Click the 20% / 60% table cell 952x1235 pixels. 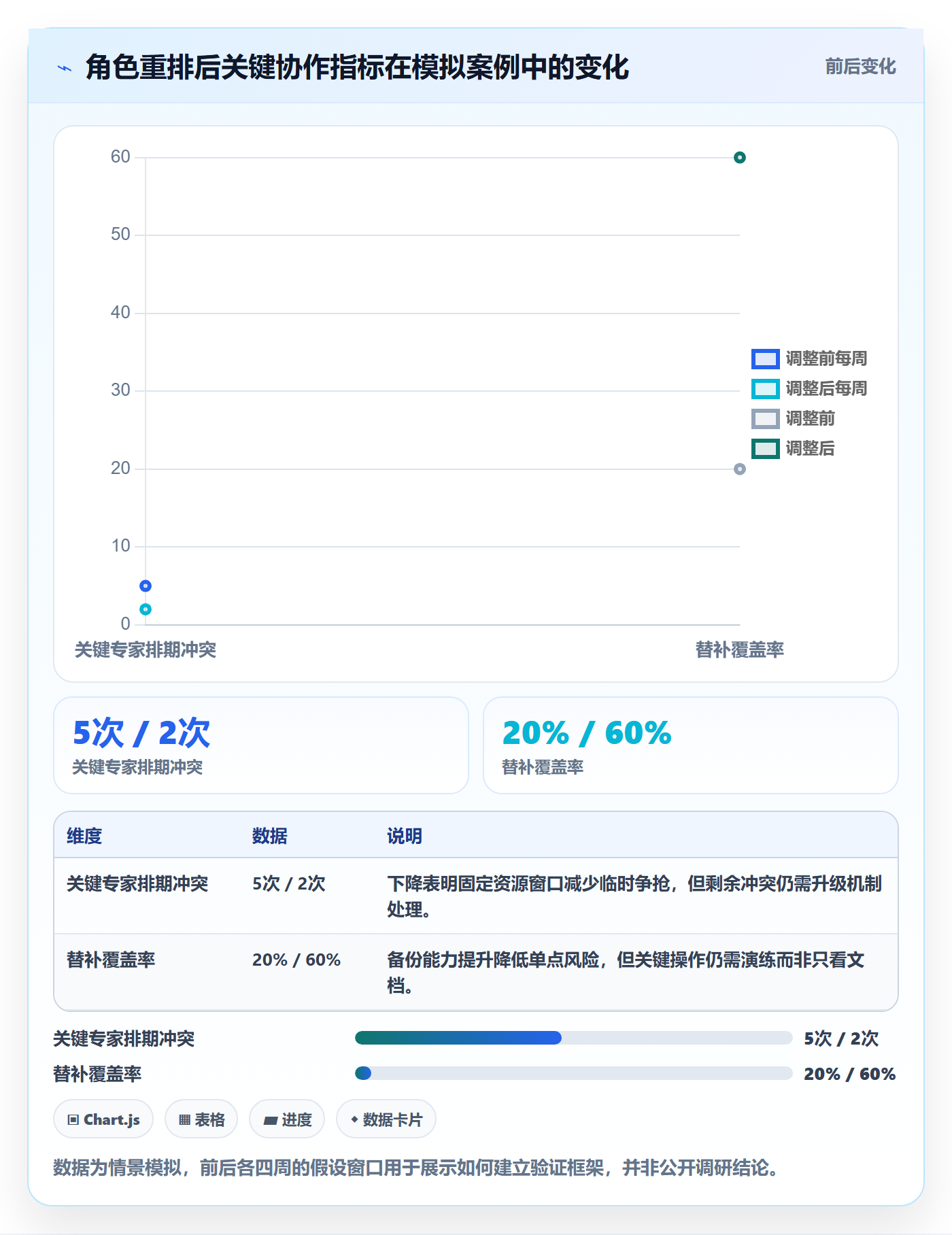(296, 960)
